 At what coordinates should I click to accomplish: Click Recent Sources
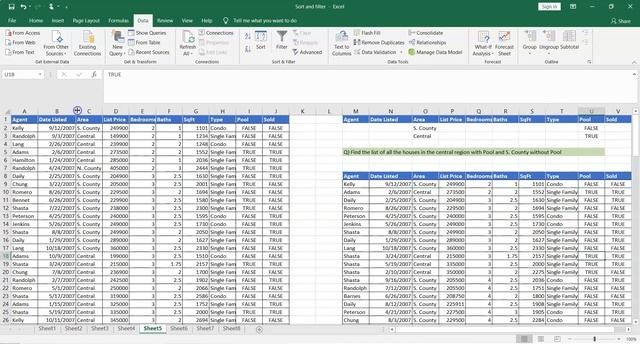point(149,52)
